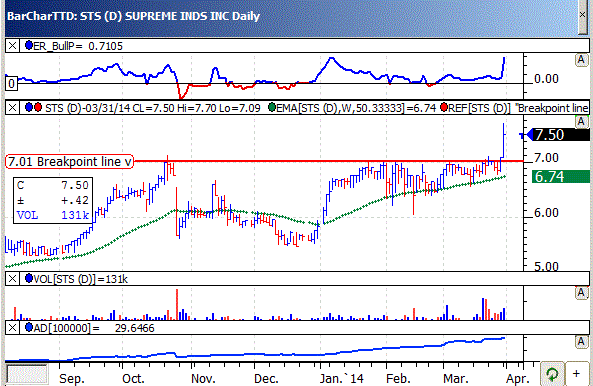The width and height of the screenshot is (593, 386).
Task: Click the EMA[STS (D),W,50.33333]=6.74 label
Action: (356, 108)
